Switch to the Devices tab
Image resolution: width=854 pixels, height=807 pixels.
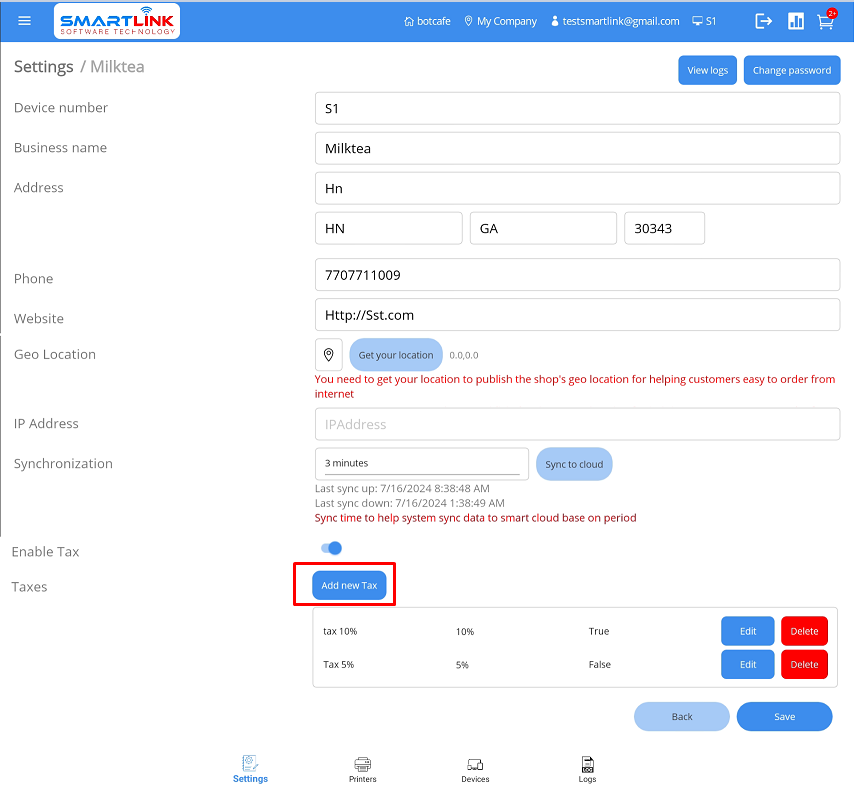pos(475,769)
